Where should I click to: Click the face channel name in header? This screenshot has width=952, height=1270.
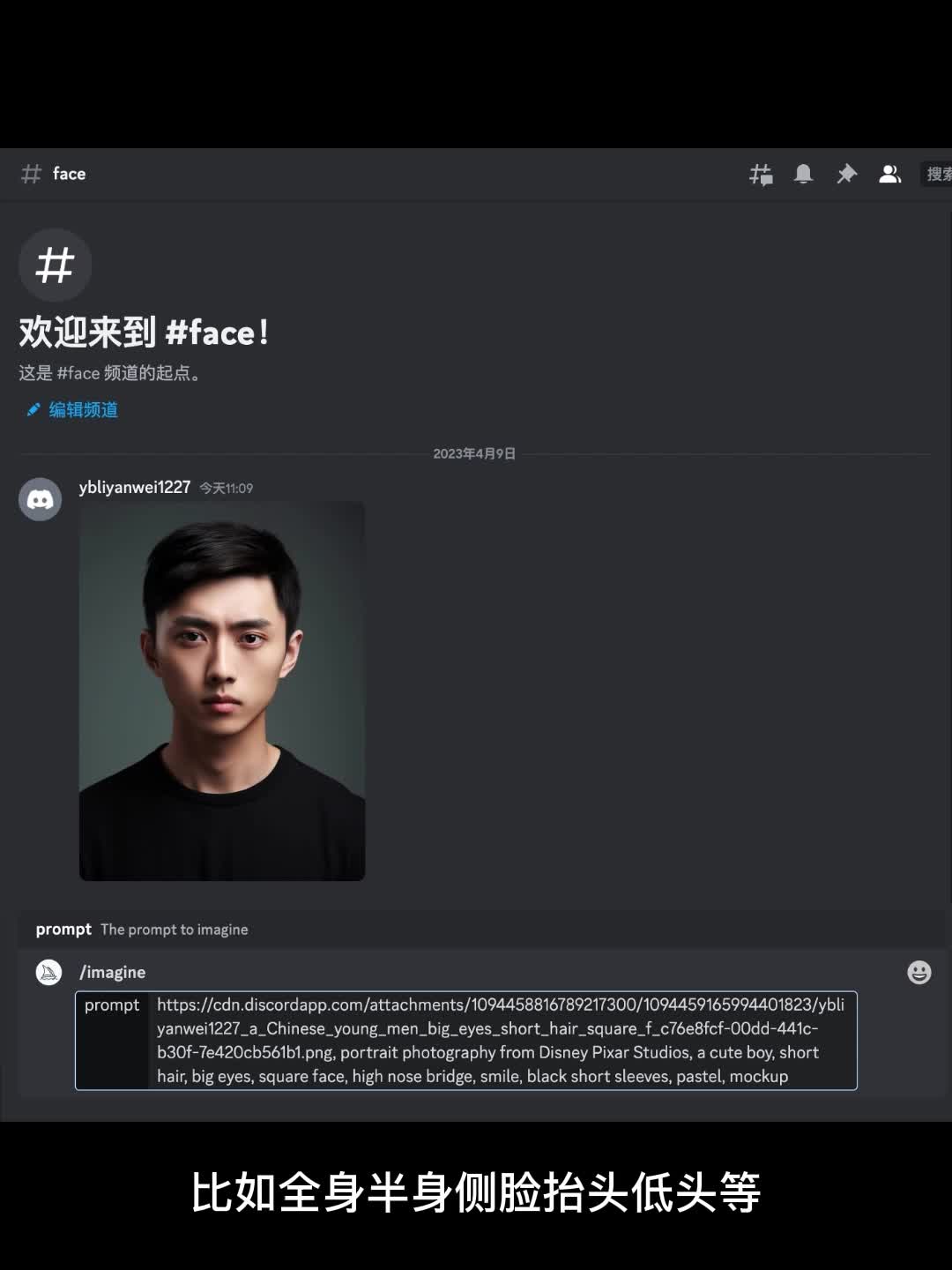click(69, 174)
